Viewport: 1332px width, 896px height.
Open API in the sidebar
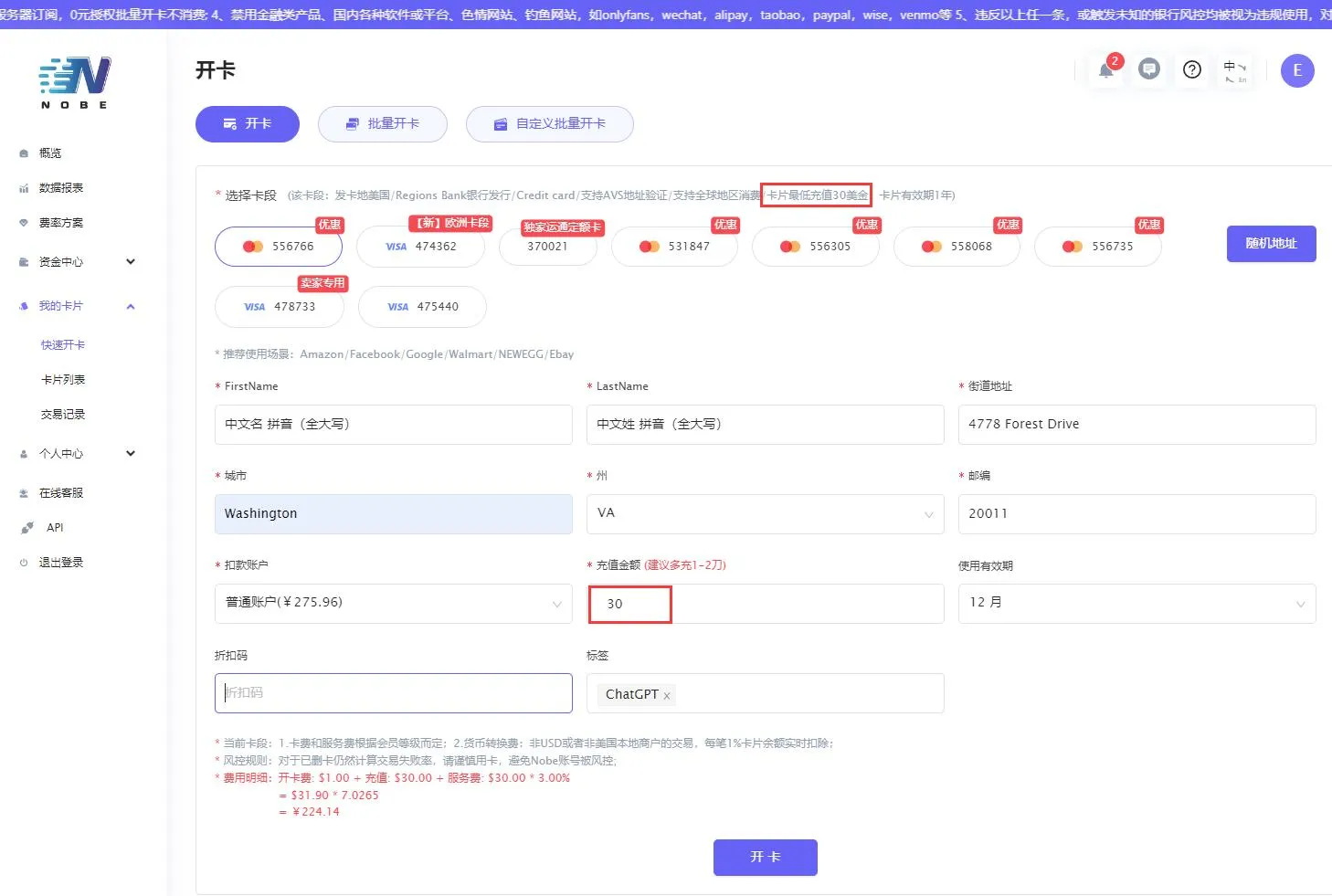pyautogui.click(x=55, y=528)
